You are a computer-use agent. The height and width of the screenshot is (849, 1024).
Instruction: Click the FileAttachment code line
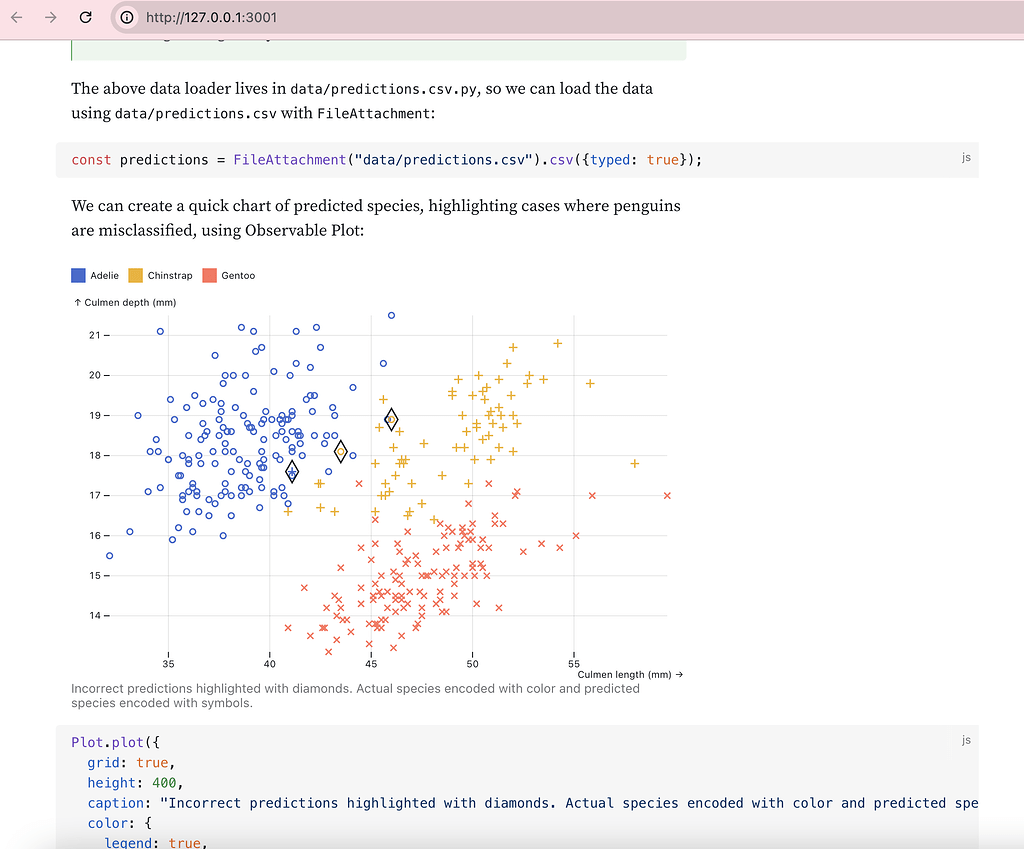(x=387, y=160)
